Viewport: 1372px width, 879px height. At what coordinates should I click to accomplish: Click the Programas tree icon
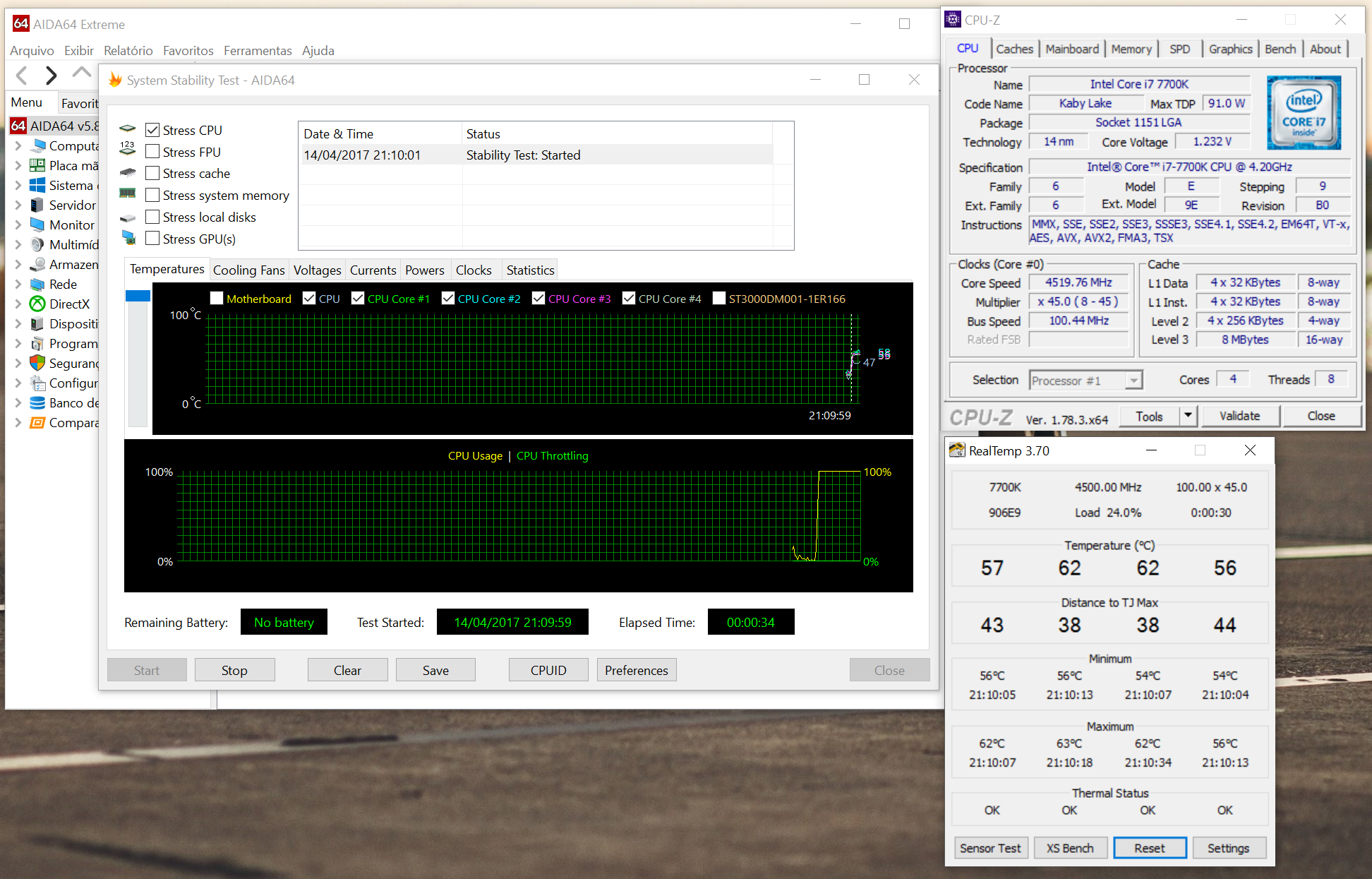pyautogui.click(x=37, y=343)
